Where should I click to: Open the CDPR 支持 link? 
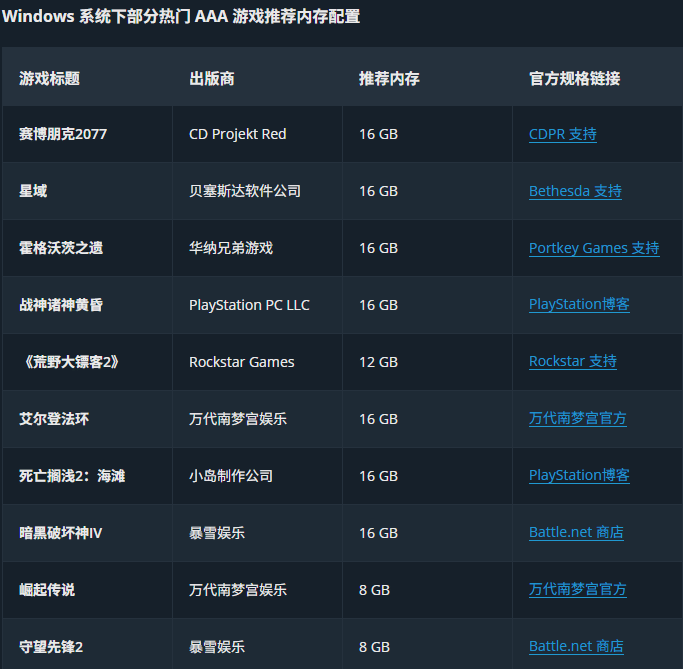click(x=562, y=134)
